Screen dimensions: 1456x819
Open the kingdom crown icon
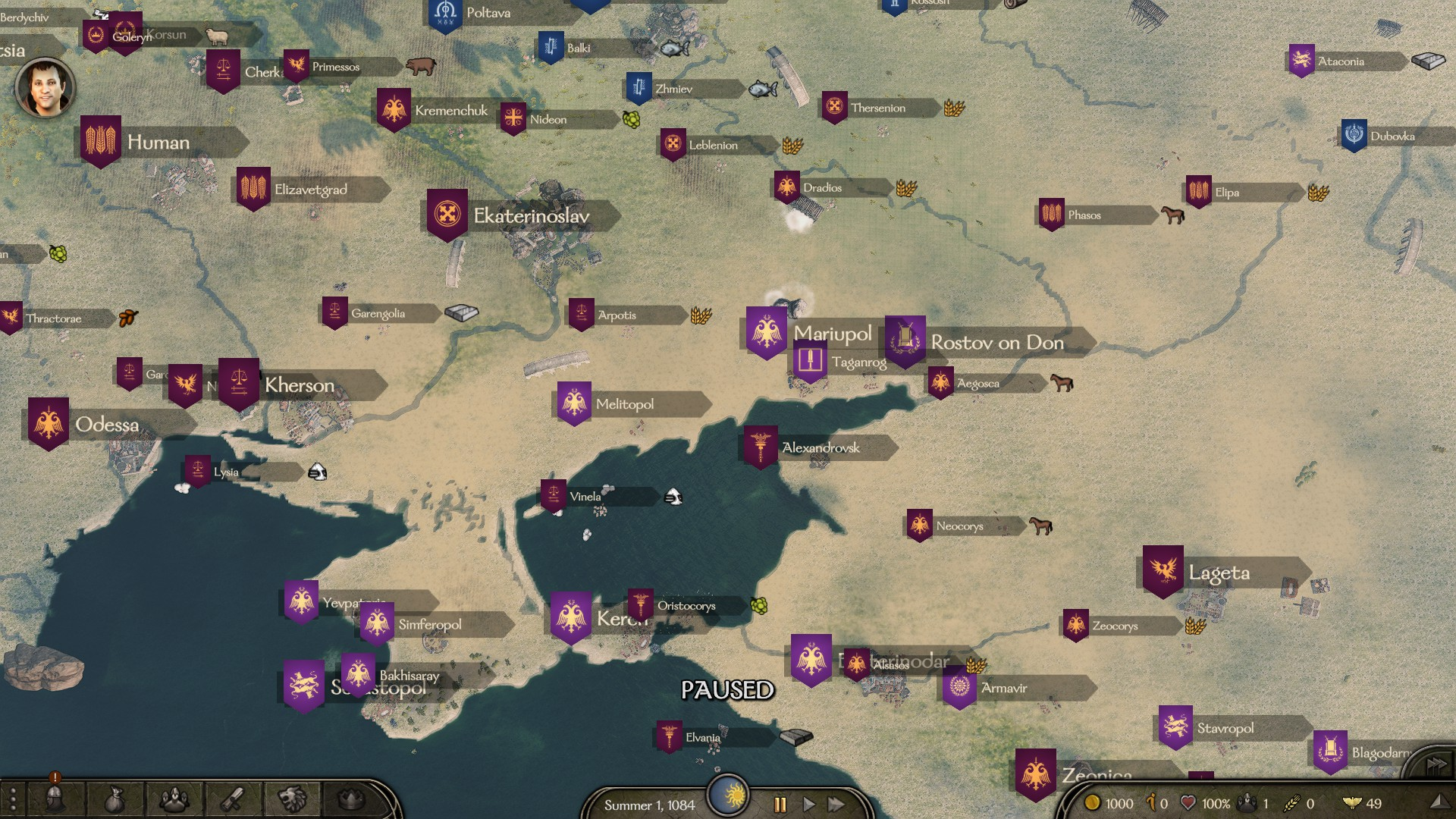click(x=350, y=799)
